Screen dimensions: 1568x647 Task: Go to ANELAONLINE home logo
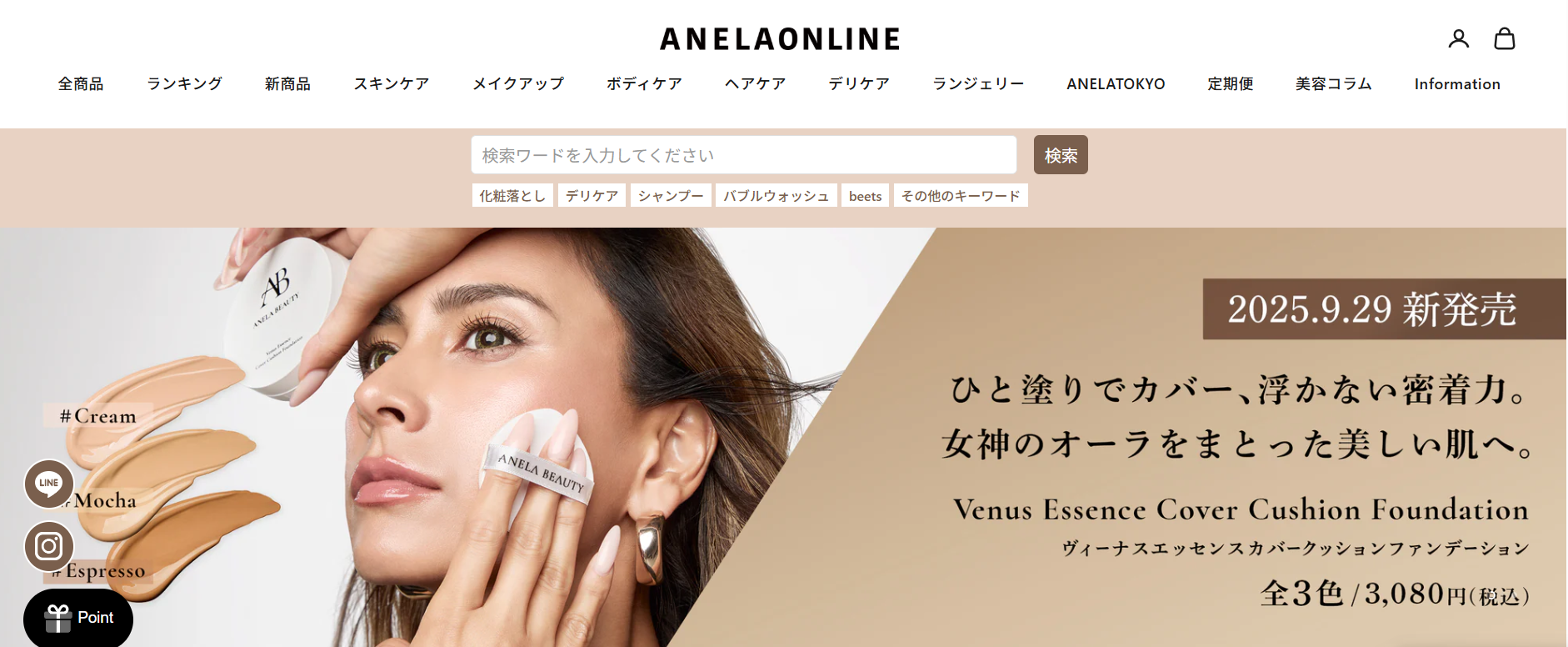pyautogui.click(x=780, y=38)
